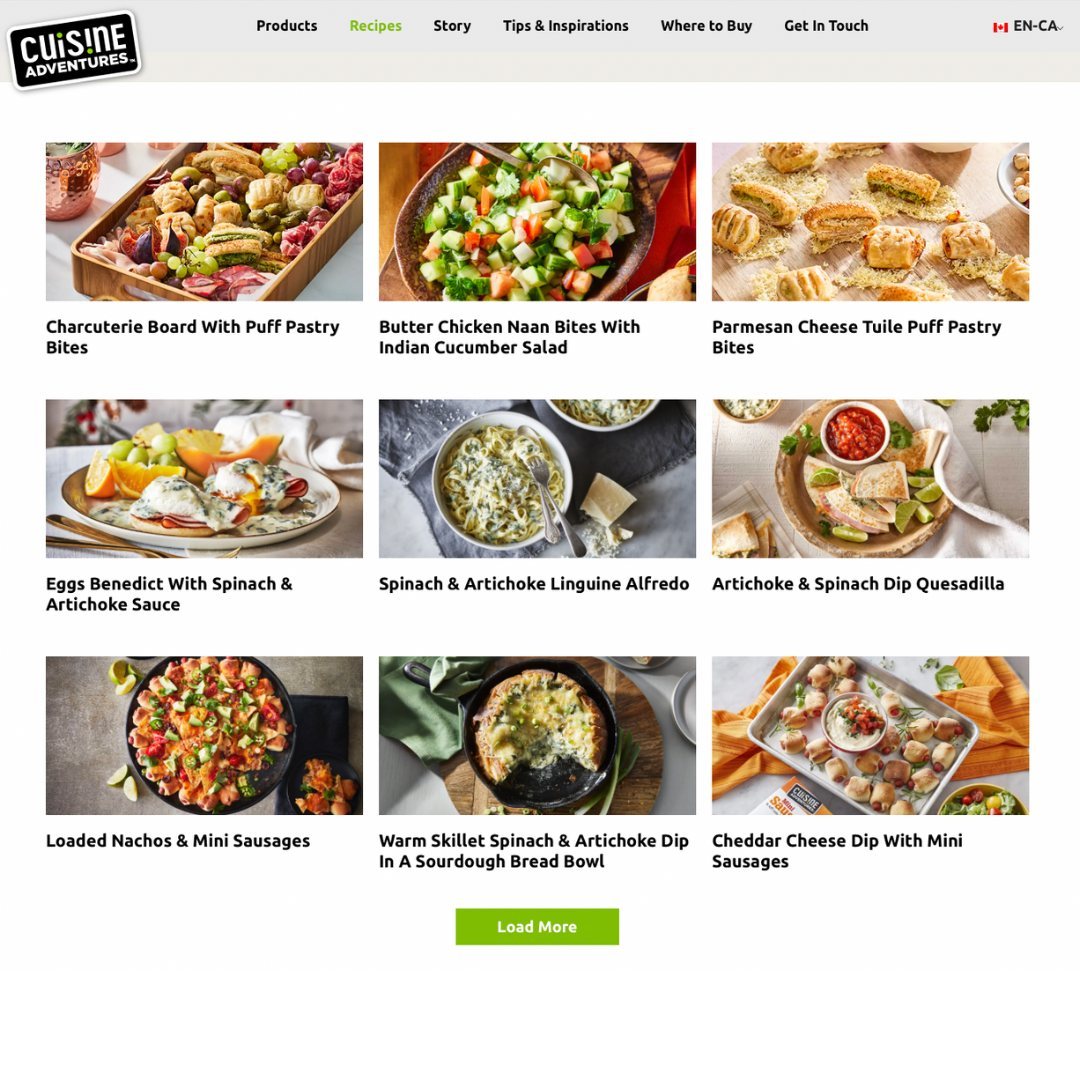The height and width of the screenshot is (1080, 1080).
Task: Open the Eggs Benedict recipe photo
Action: click(205, 479)
